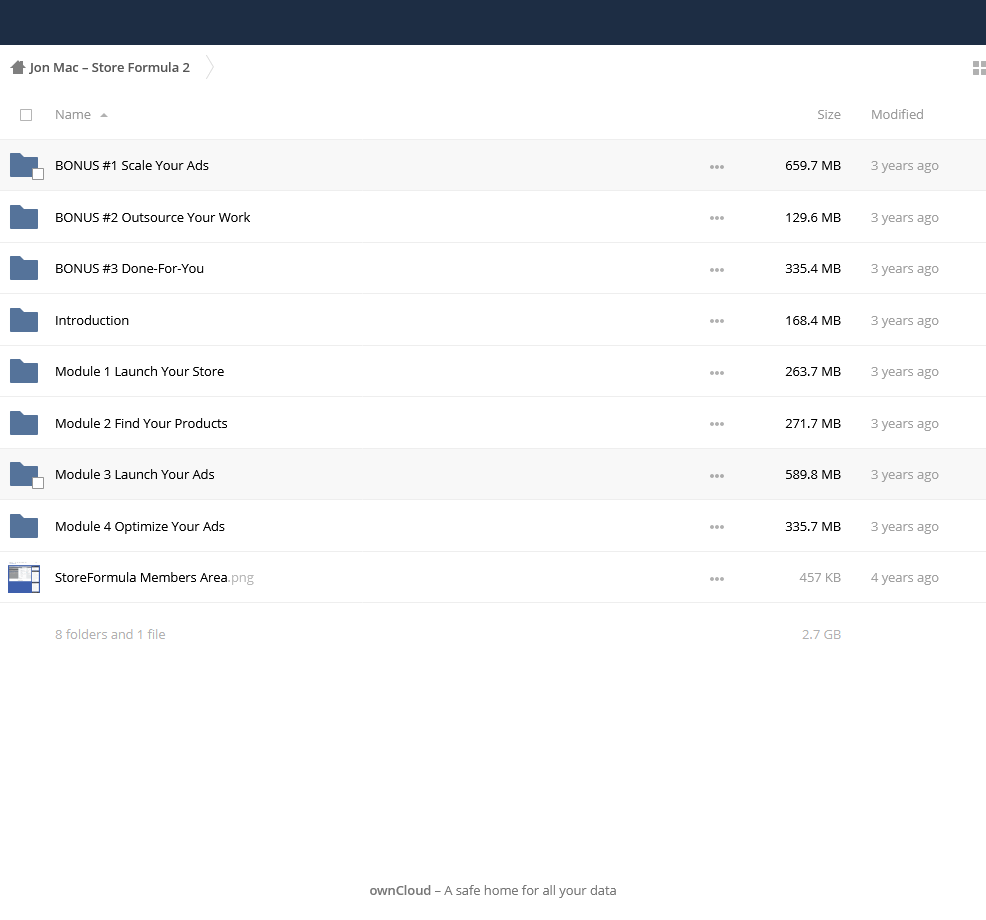Open the BONUS #2 Outsource Your Work folder
The width and height of the screenshot is (986, 920).
152,217
